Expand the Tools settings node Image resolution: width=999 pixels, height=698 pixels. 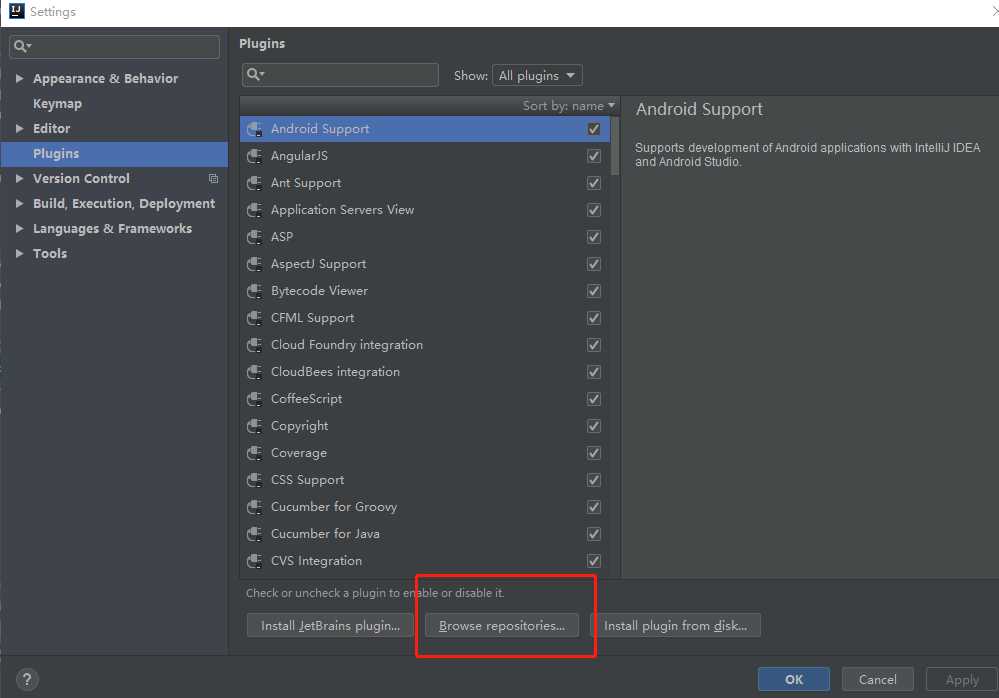click(19, 253)
